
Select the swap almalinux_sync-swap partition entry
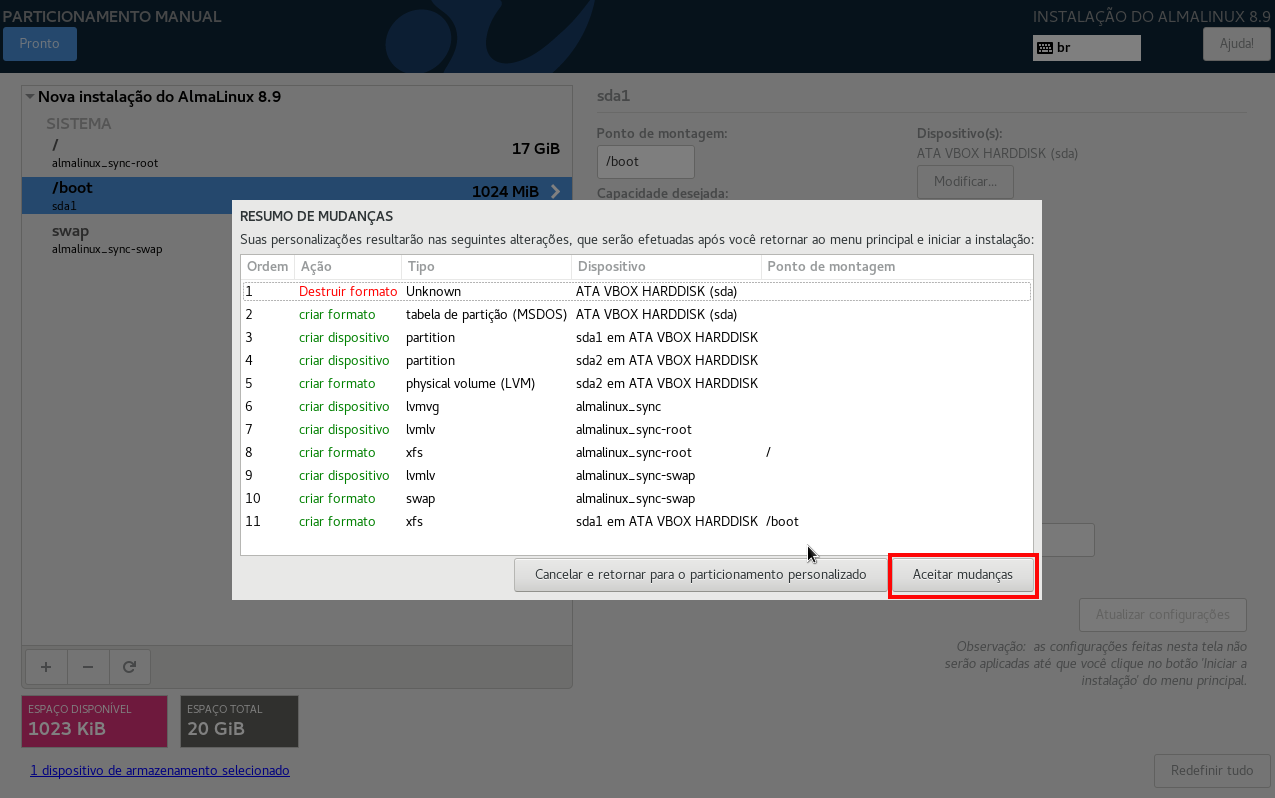point(297,239)
